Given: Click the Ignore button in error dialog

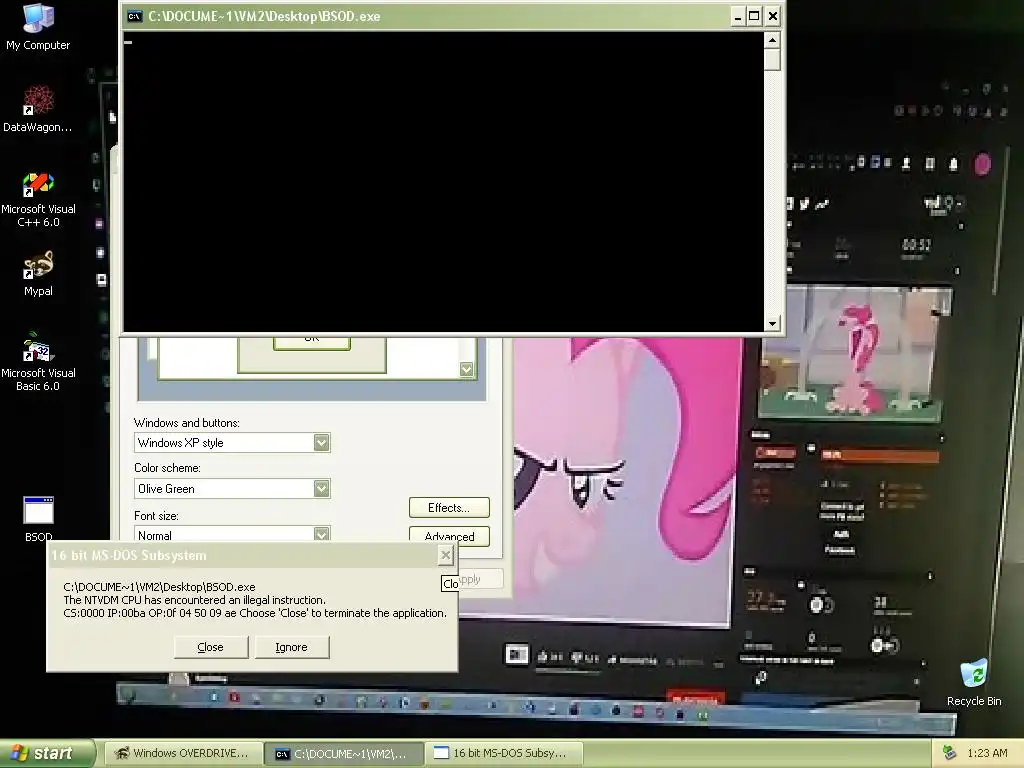Looking at the screenshot, I should tap(291, 647).
